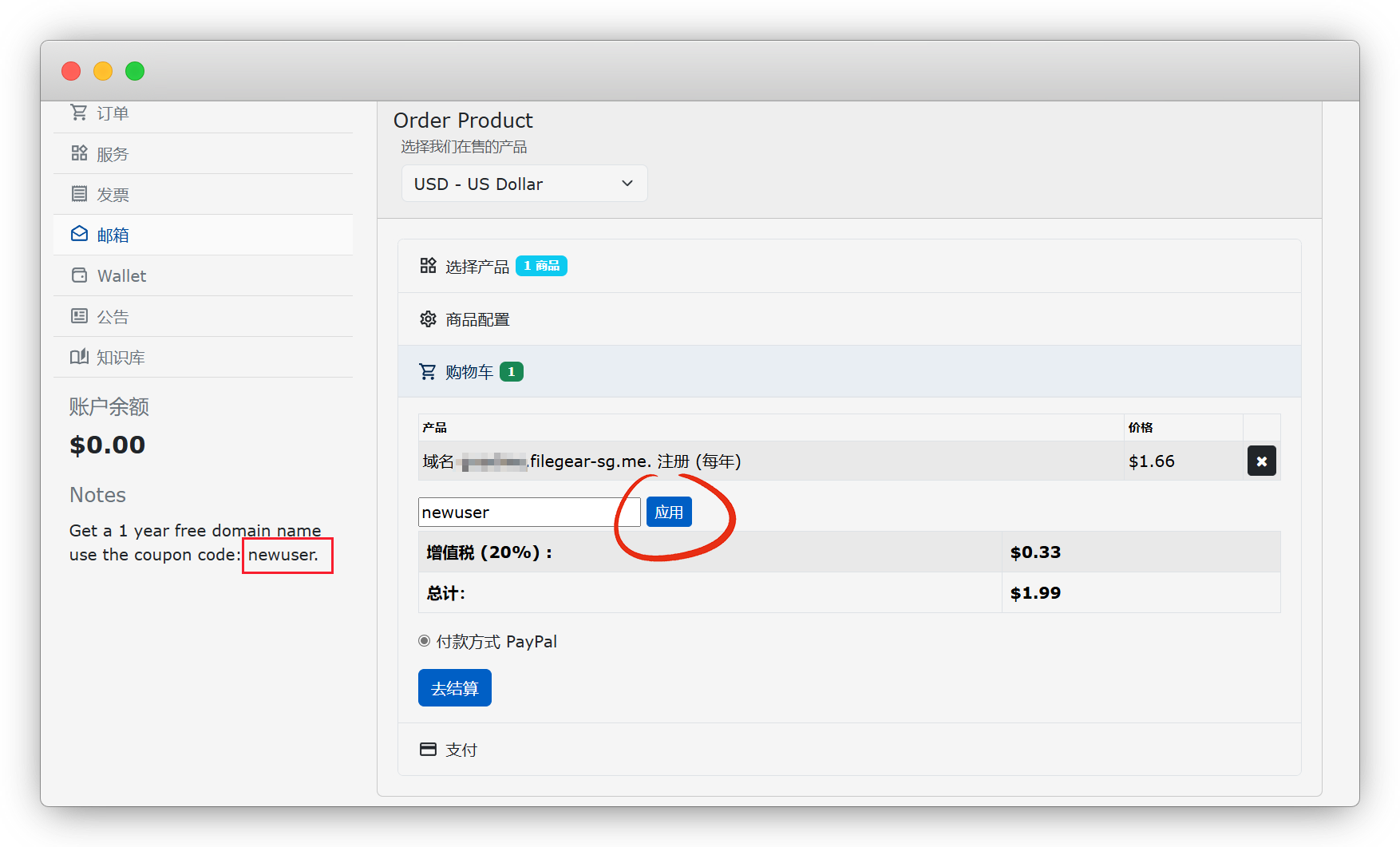Click the 发票 invoice icon in sidebar
1400x847 pixels.
coord(79,194)
